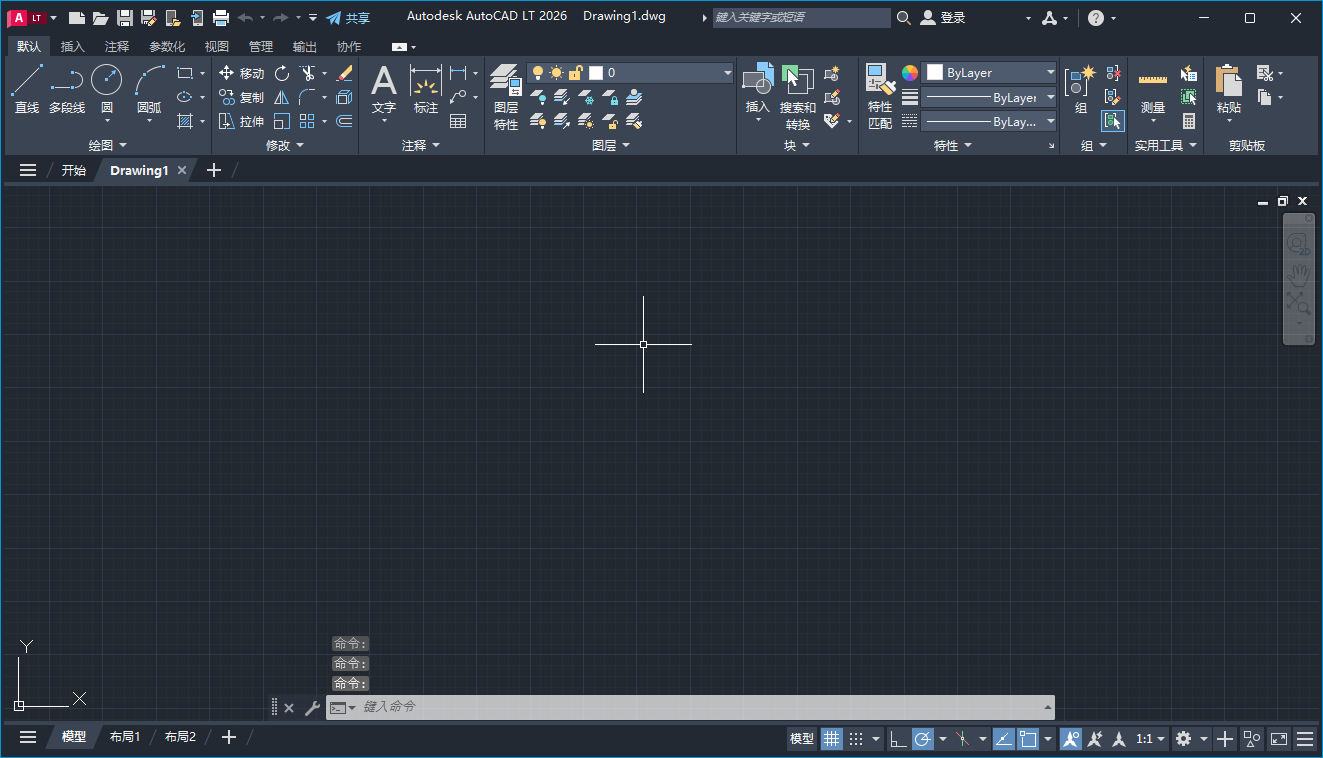1323x758 pixels.
Task: Activate the 复制 (Copy) tool
Action: click(x=241, y=97)
